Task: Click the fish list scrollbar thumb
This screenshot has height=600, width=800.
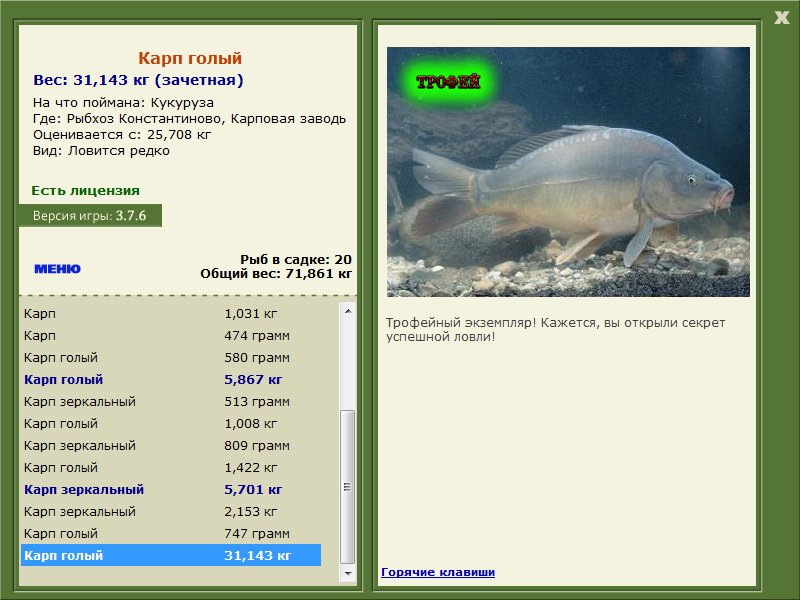Action: click(x=348, y=487)
